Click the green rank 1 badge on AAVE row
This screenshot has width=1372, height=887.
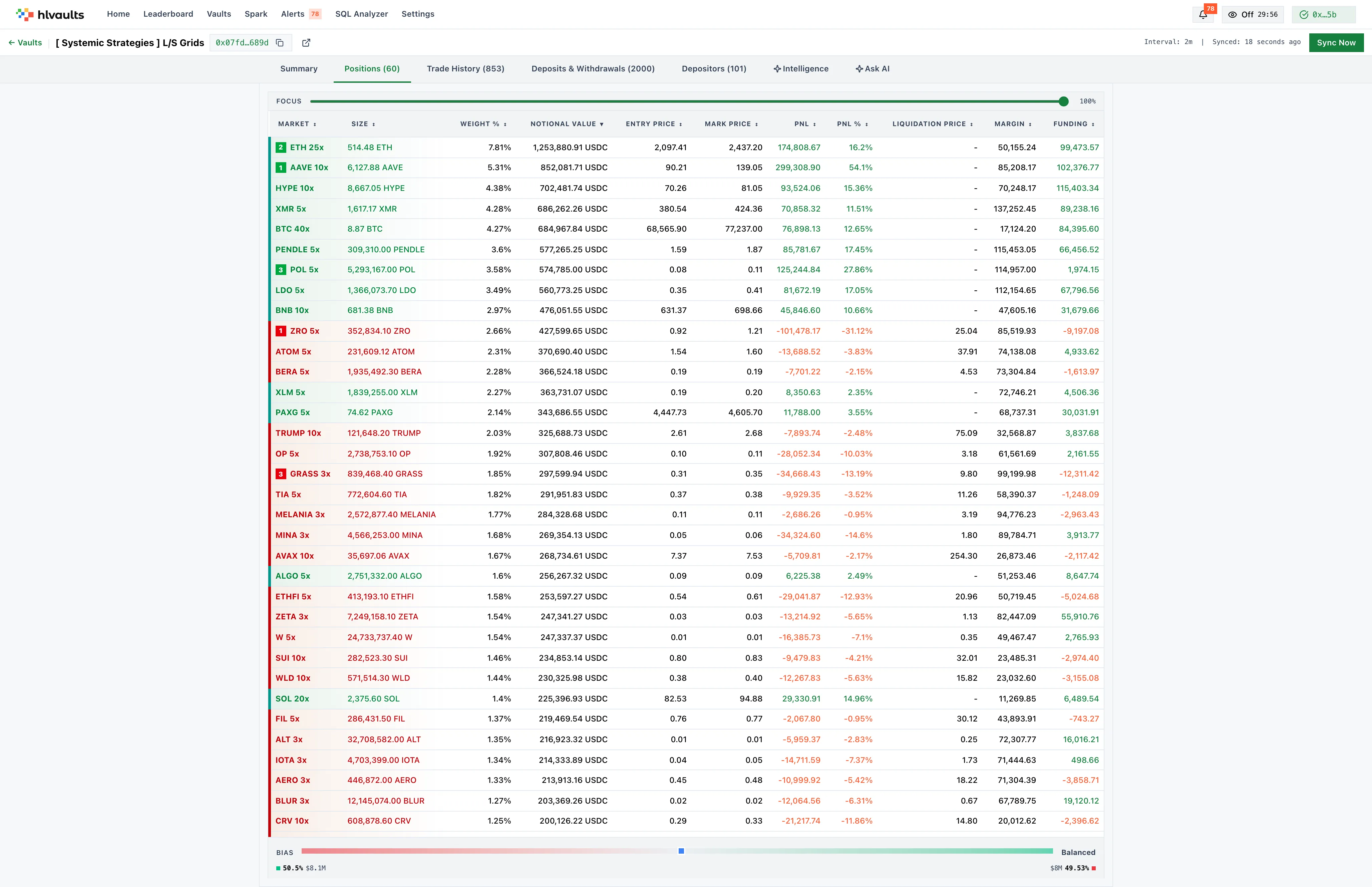tap(281, 168)
